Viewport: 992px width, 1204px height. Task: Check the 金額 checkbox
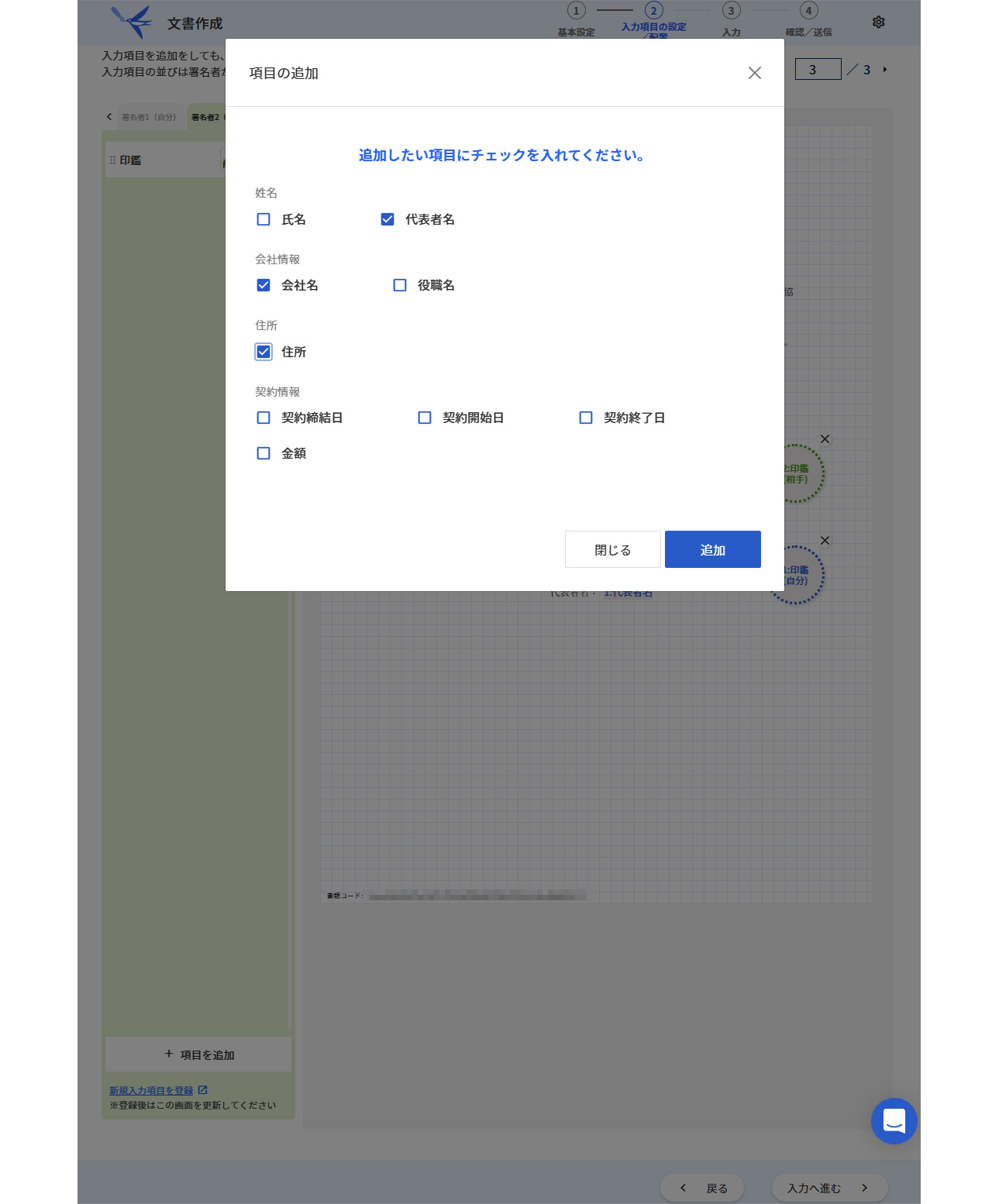click(263, 453)
